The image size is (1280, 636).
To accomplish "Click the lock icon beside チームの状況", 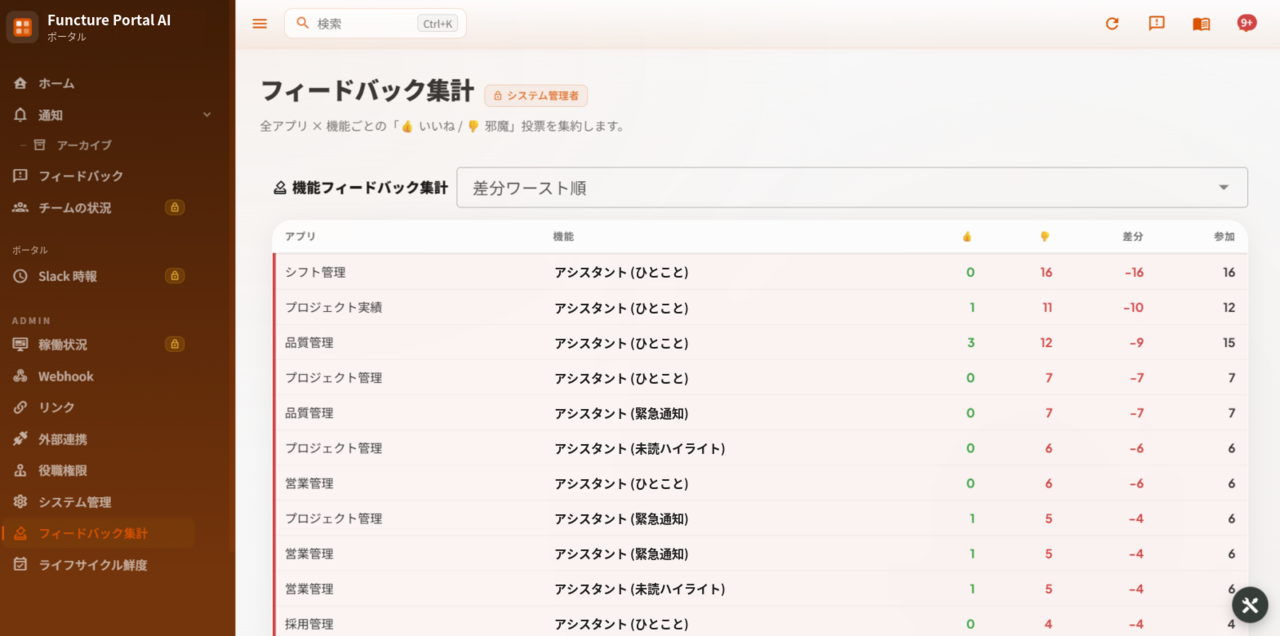I will tap(175, 208).
